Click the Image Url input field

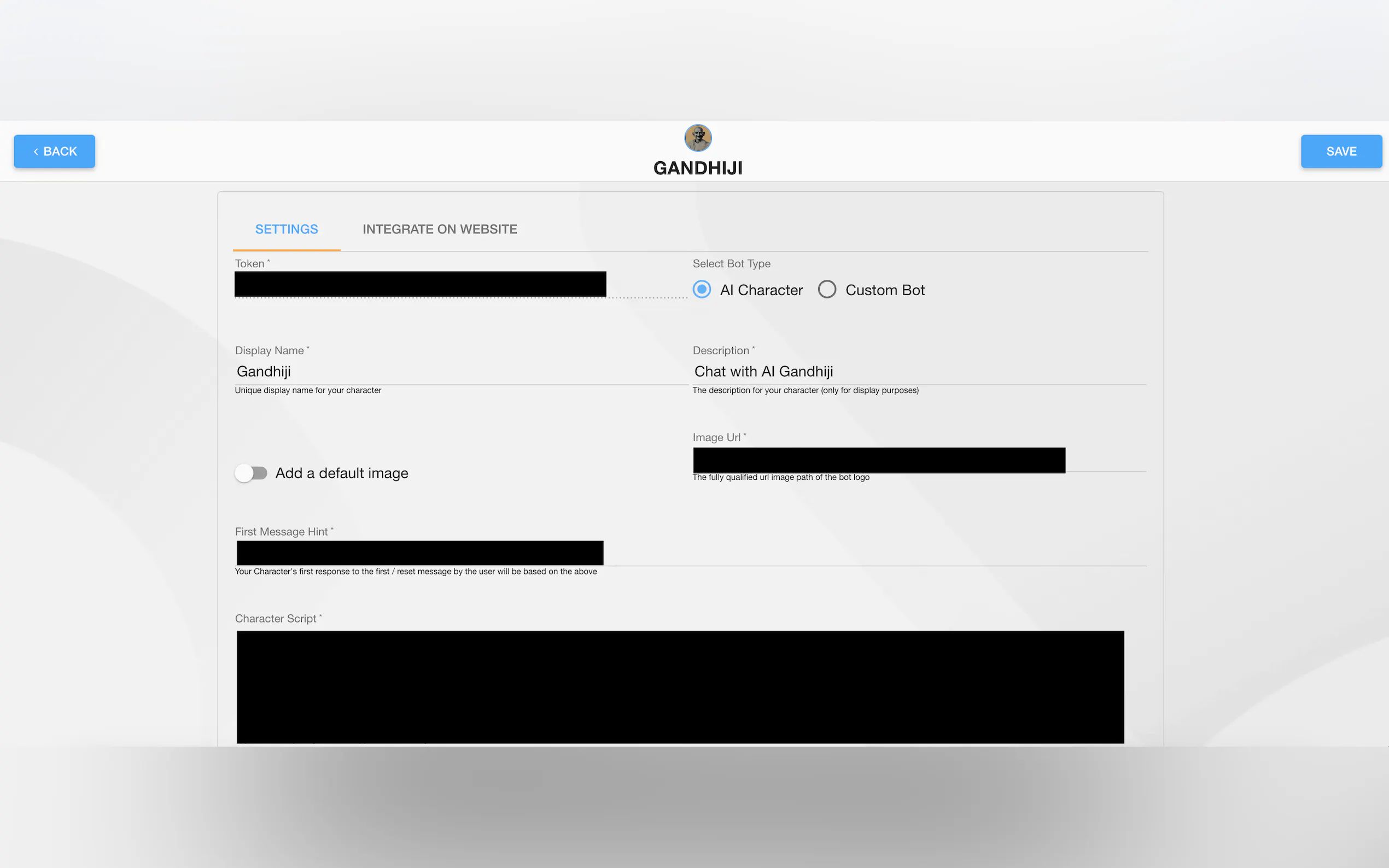tap(879, 460)
